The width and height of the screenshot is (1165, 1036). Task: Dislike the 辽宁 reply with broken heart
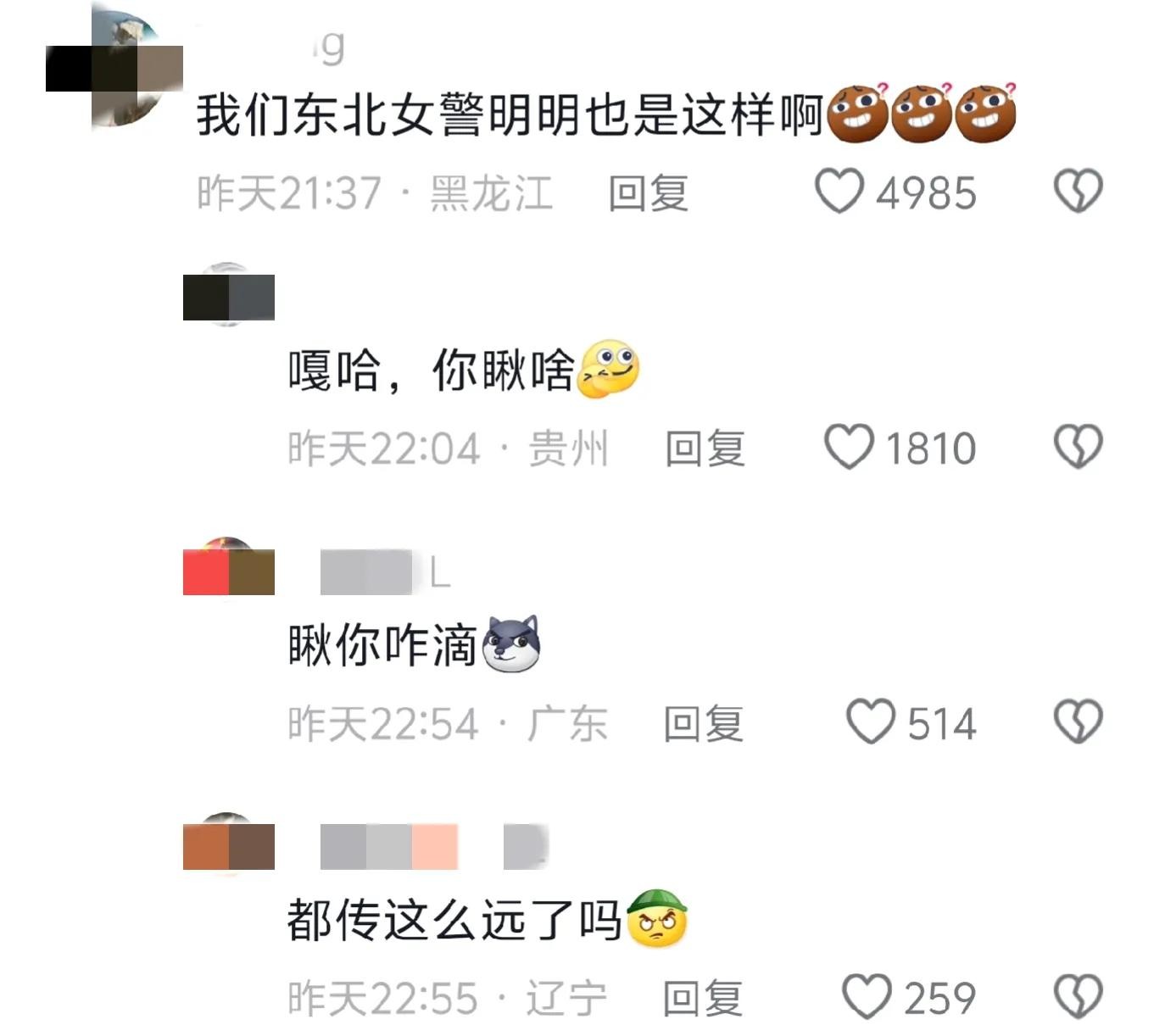tap(1078, 997)
